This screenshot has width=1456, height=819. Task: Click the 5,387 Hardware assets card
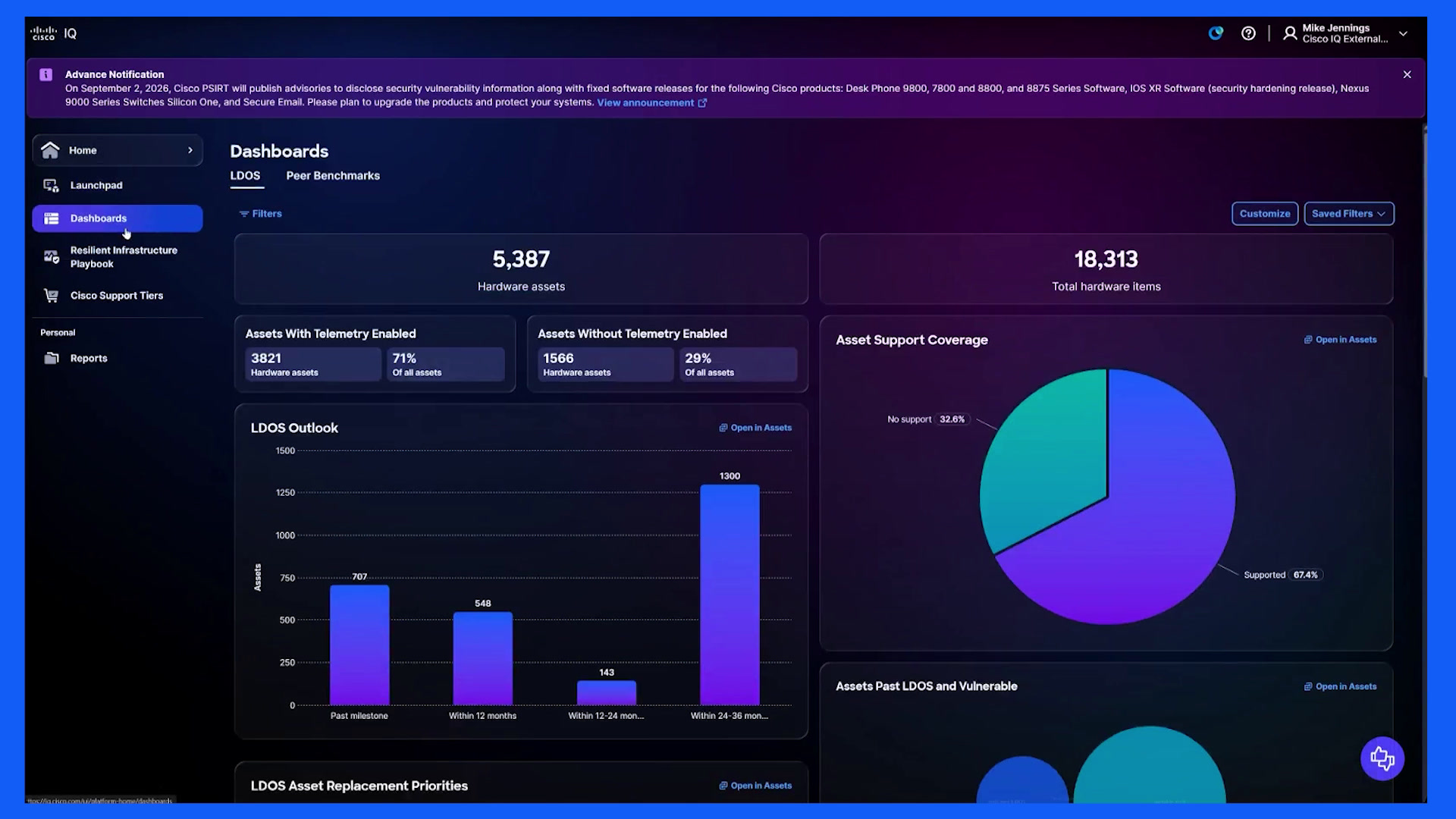click(521, 269)
